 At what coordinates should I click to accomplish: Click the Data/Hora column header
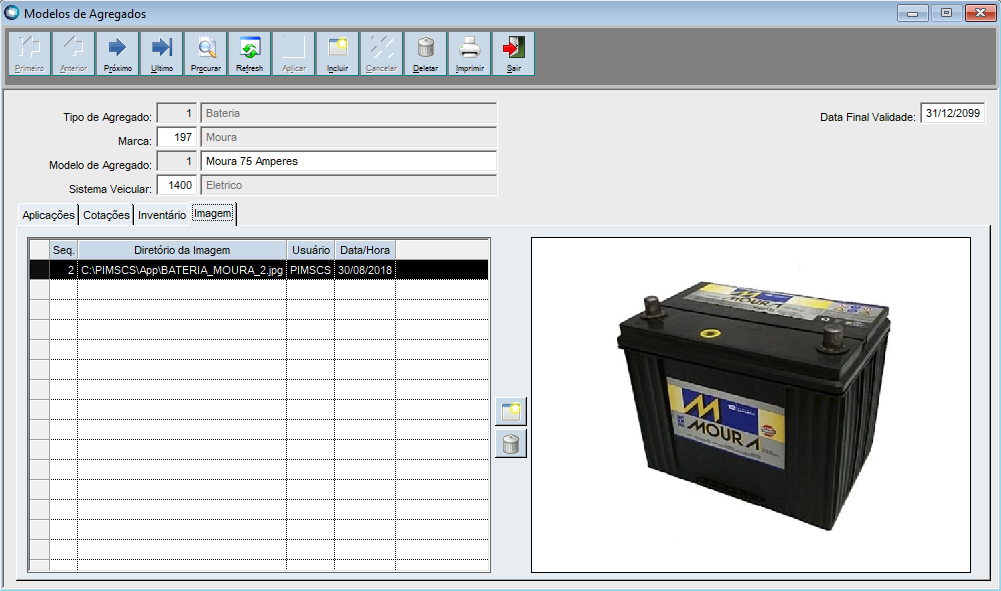tap(365, 250)
